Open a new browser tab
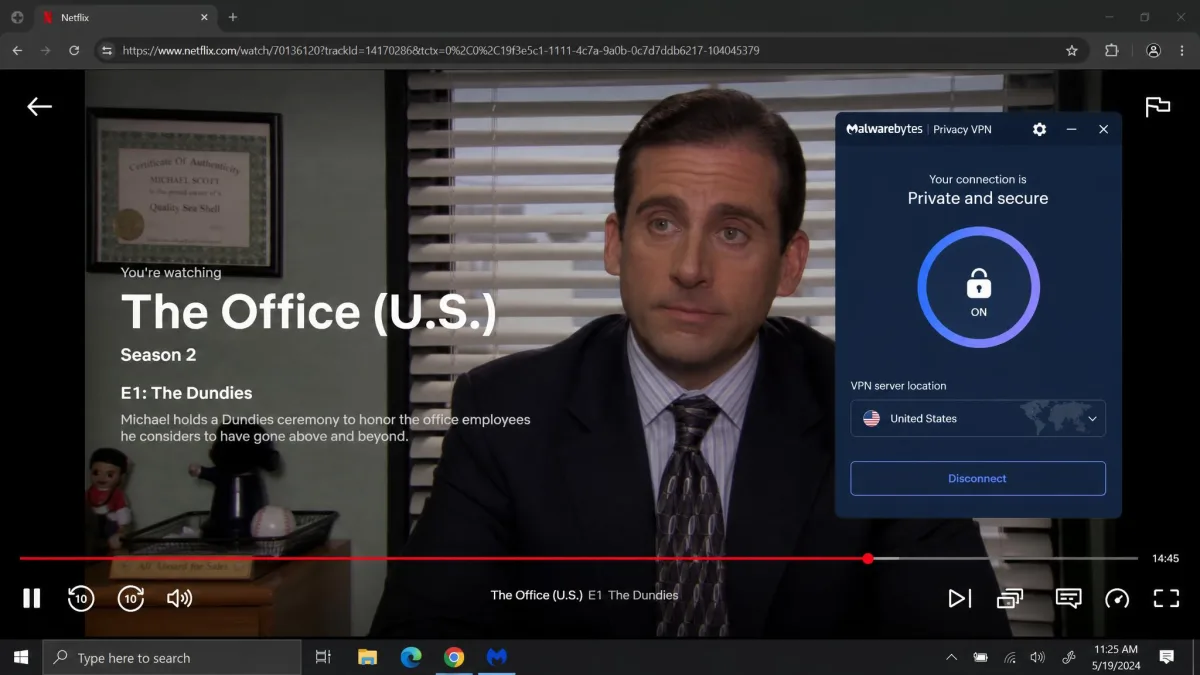Screen dimensions: 1200x675 (233, 17)
